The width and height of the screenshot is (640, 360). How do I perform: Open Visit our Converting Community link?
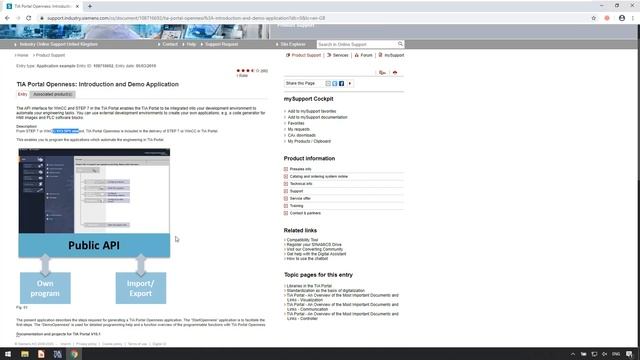click(x=315, y=249)
